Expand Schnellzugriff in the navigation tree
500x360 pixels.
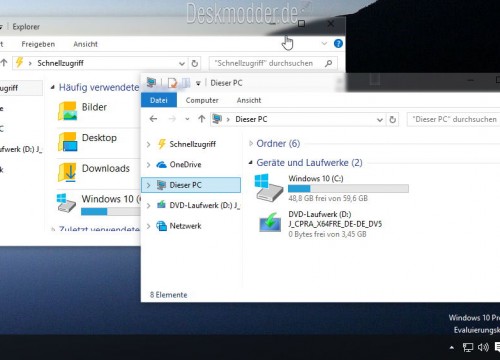pyautogui.click(x=148, y=144)
